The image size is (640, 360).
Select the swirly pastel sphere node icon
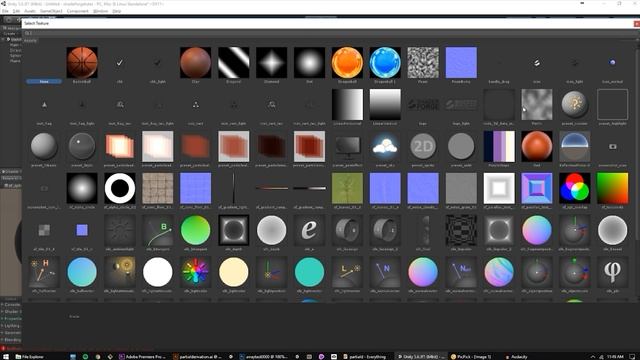(499, 272)
